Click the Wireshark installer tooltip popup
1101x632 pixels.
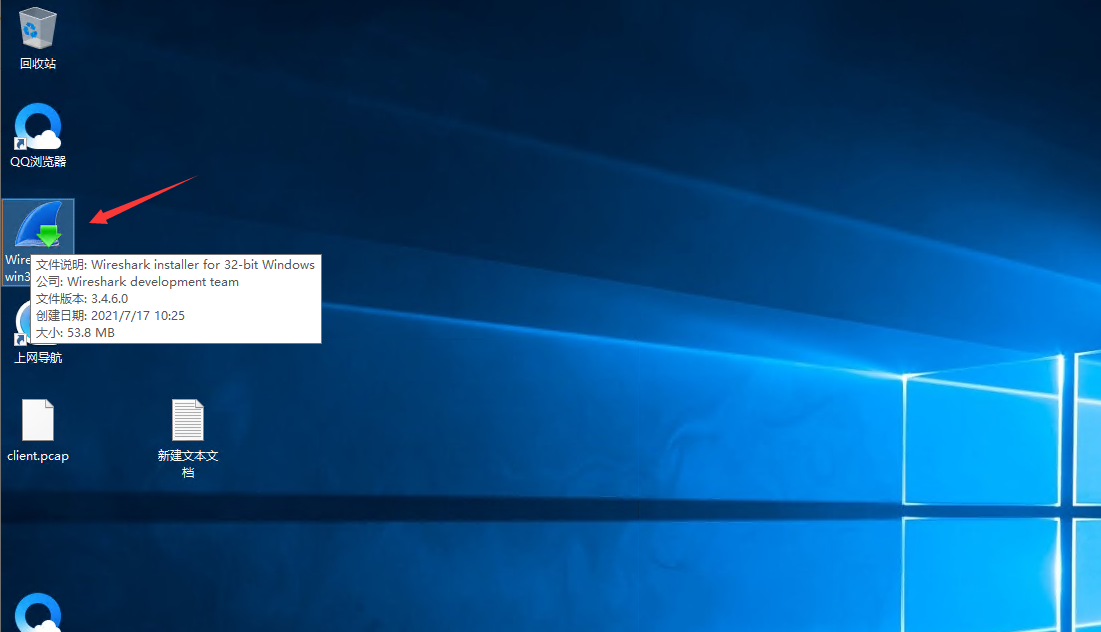[175, 298]
